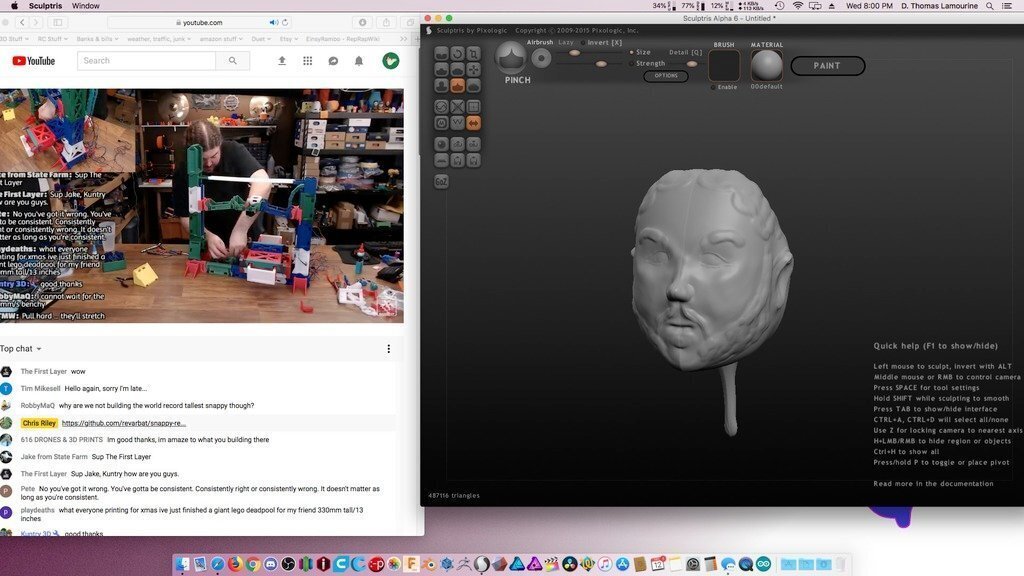Image resolution: width=1024 pixels, height=576 pixels.
Task: Select the Smooth brush in Sculptris
Action: [473, 86]
